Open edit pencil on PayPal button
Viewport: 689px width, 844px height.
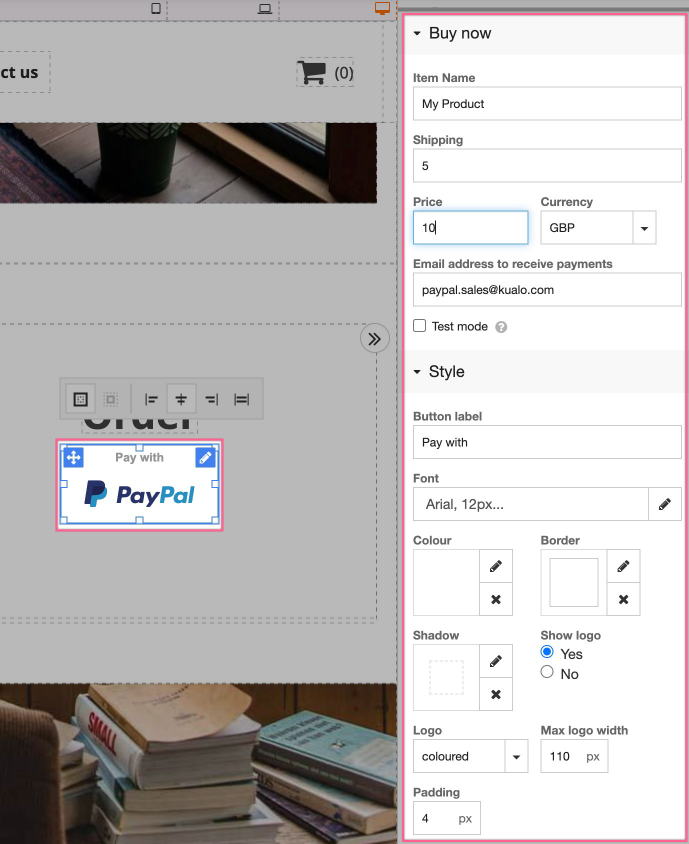click(205, 458)
